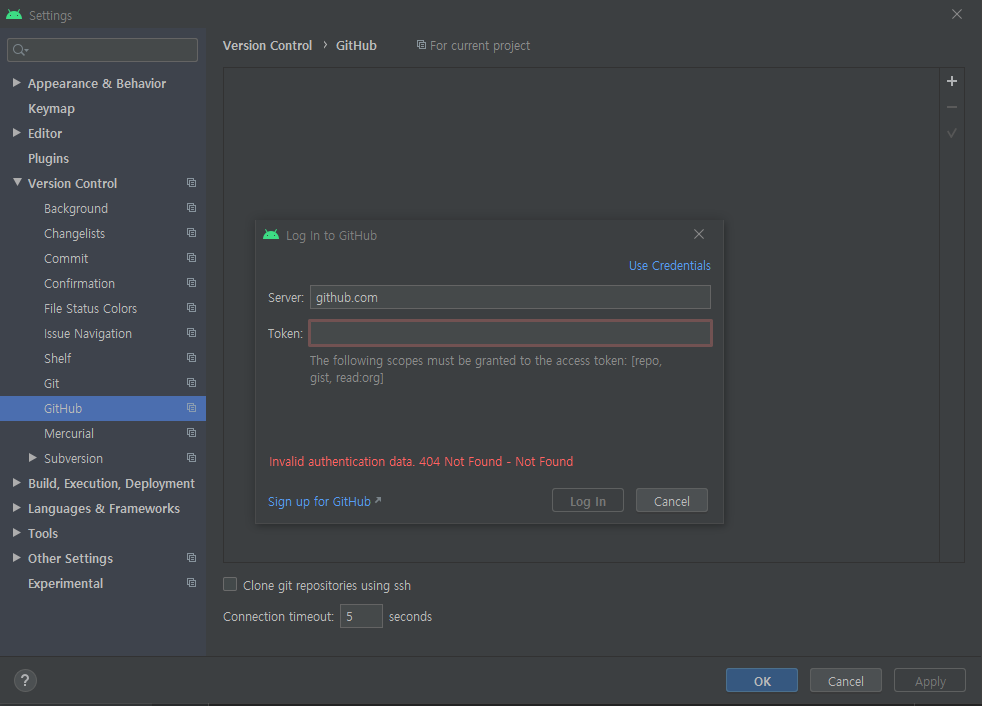Click the Android icon in Settings title bar
The width and height of the screenshot is (998, 706).
coord(14,14)
